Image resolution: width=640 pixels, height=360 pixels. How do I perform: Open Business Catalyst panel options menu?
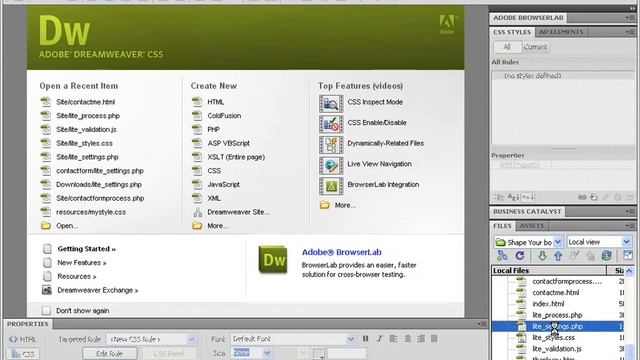click(x=629, y=211)
